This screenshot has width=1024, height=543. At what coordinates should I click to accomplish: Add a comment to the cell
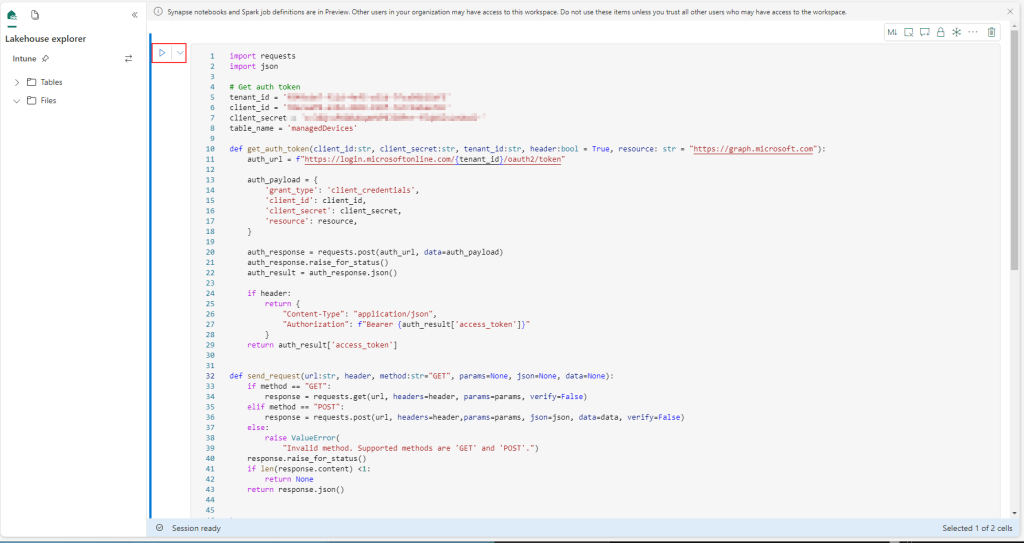pyautogui.click(x=925, y=32)
